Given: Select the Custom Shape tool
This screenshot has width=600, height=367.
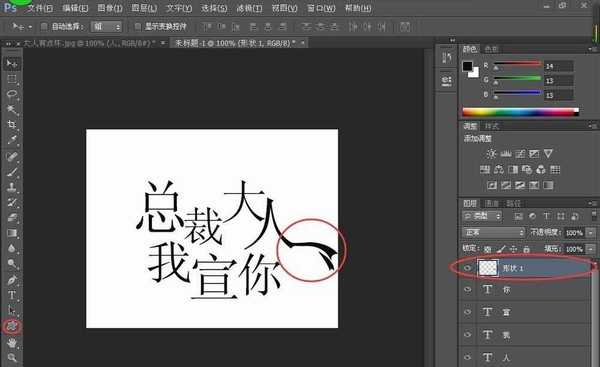Looking at the screenshot, I should (x=12, y=326).
